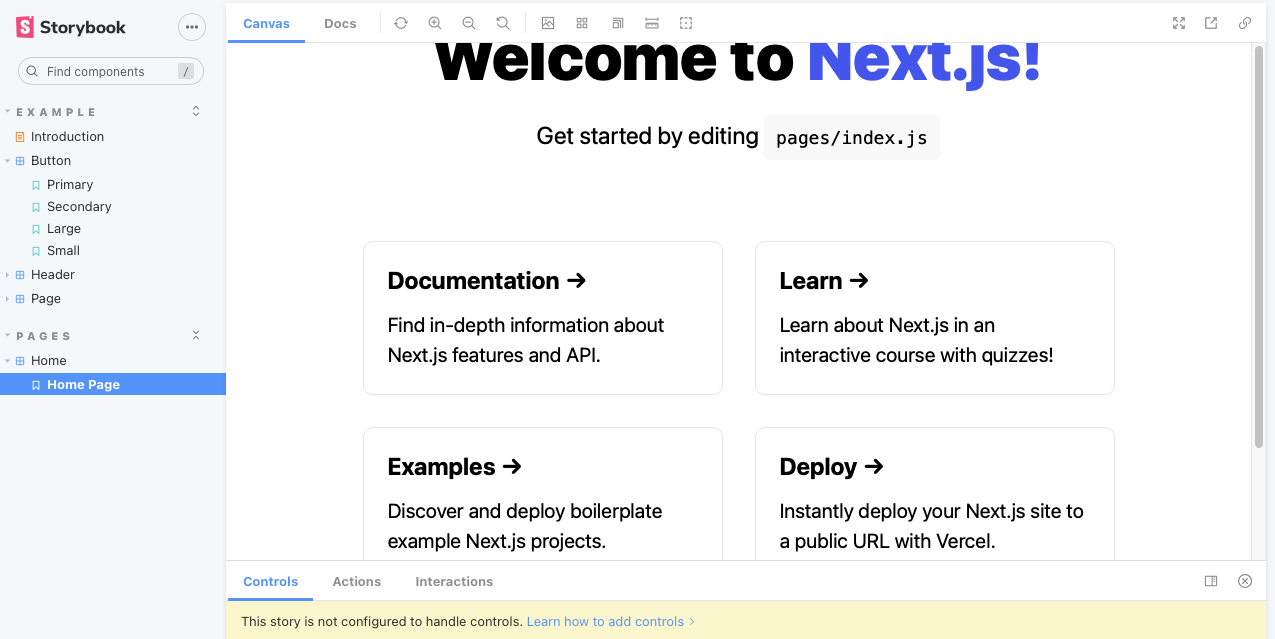Toggle the measure tool
This screenshot has width=1275, height=639.
pyautogui.click(x=652, y=23)
